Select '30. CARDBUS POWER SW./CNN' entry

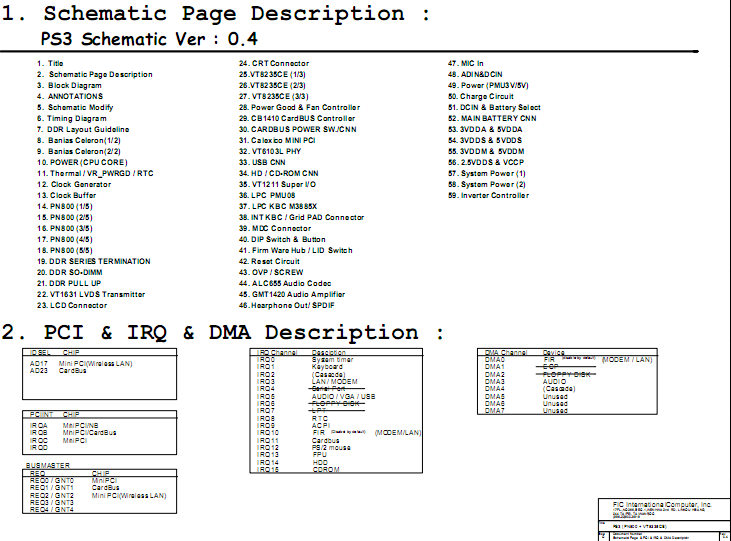tap(297, 130)
